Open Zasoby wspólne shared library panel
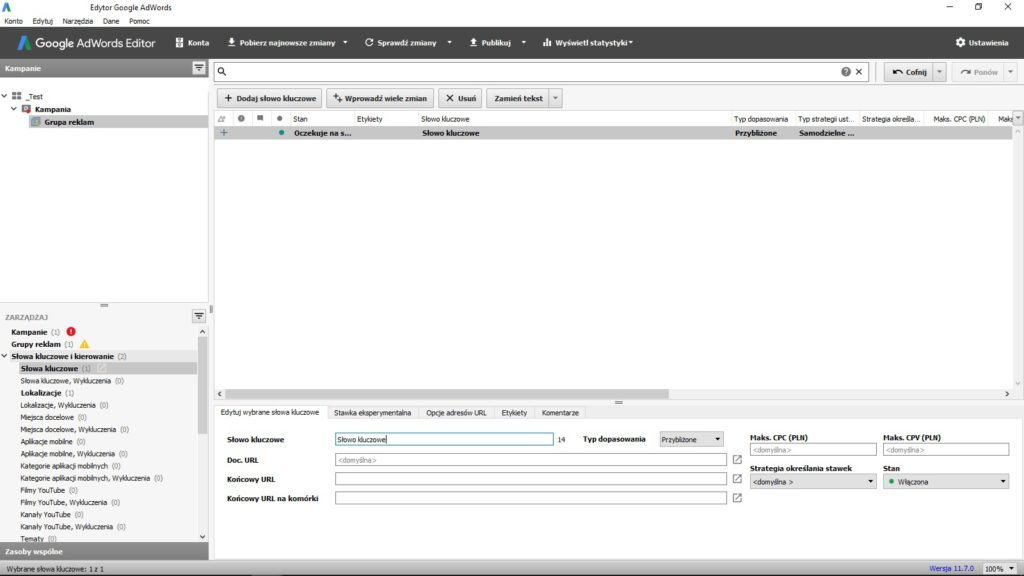 104,551
